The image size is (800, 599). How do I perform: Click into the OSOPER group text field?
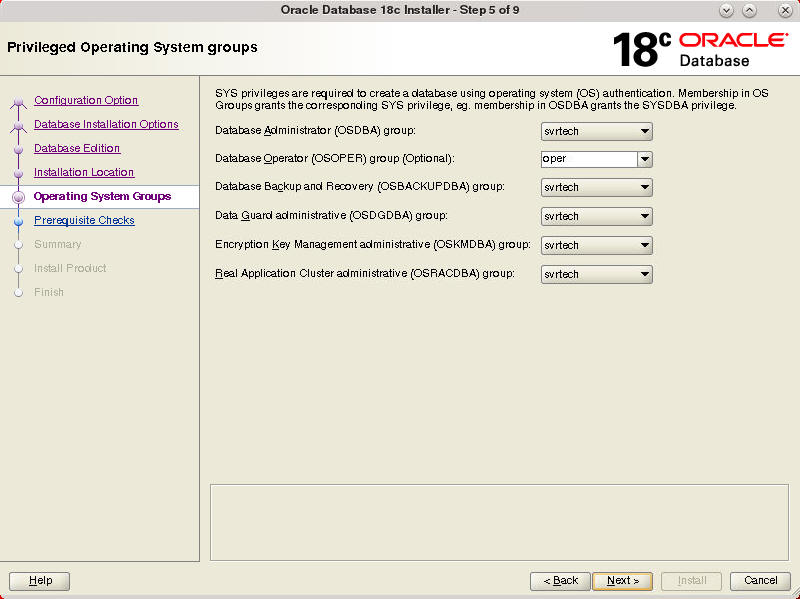click(x=589, y=159)
